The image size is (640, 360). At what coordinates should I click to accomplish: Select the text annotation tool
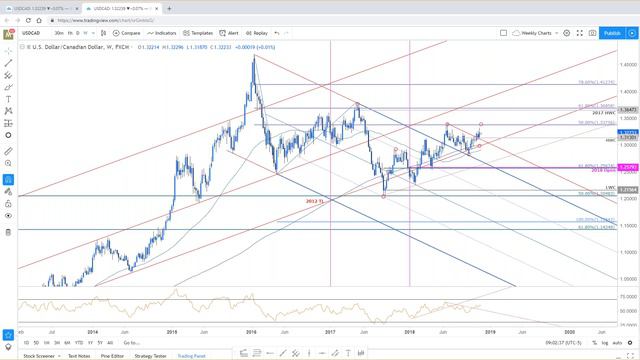8,99
